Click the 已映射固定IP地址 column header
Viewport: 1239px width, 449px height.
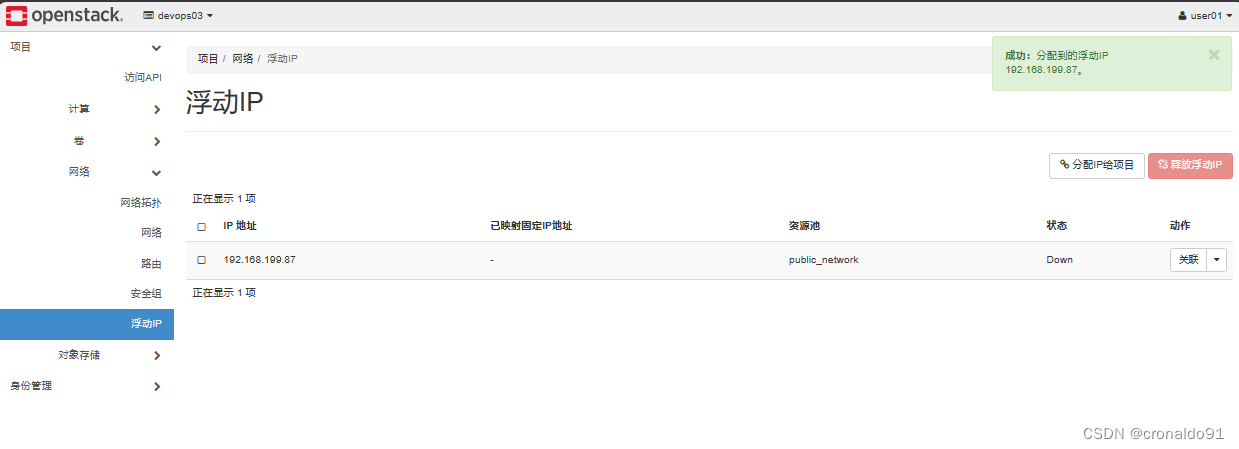[x=531, y=226]
